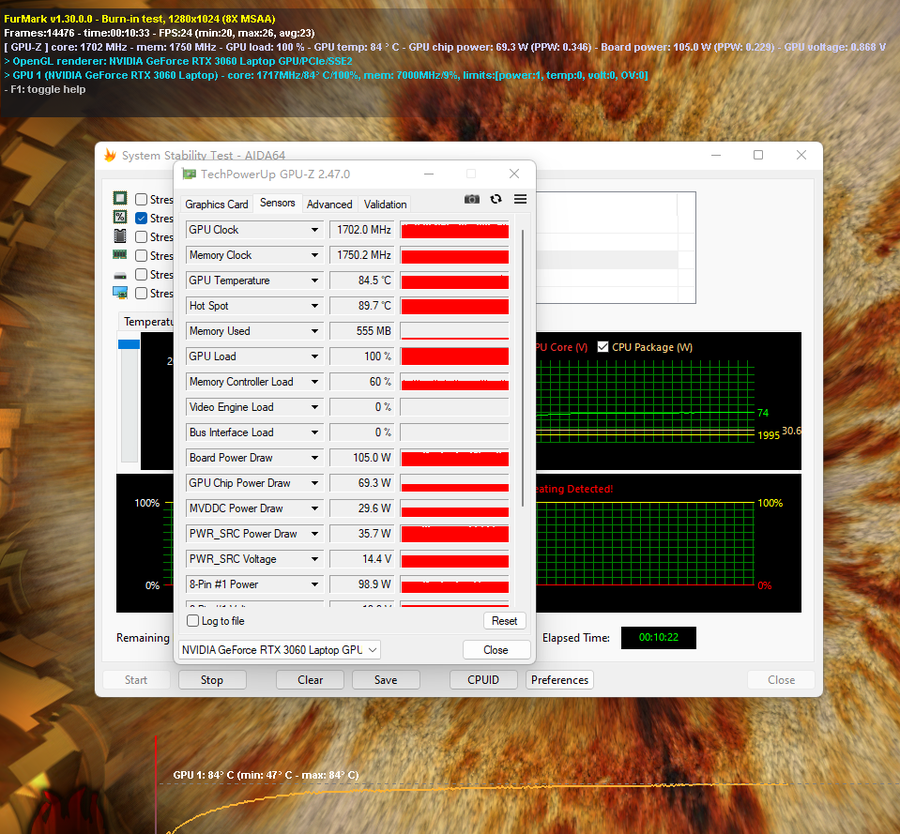The image size is (900, 834).
Task: Switch to the Graphics Card tab
Action: pos(217,204)
